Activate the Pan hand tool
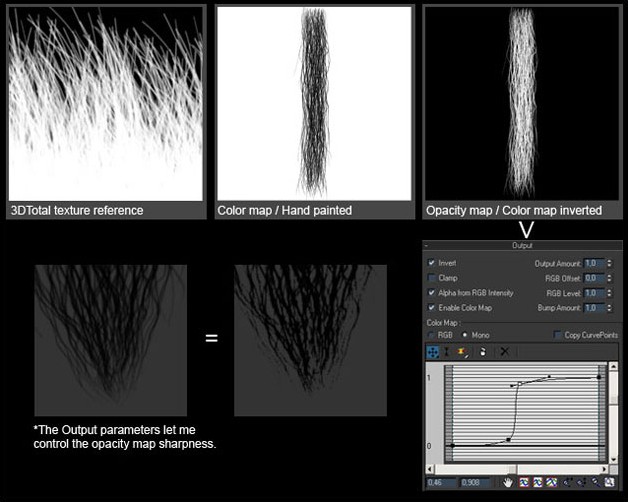The height and width of the screenshot is (502, 628). click(508, 482)
